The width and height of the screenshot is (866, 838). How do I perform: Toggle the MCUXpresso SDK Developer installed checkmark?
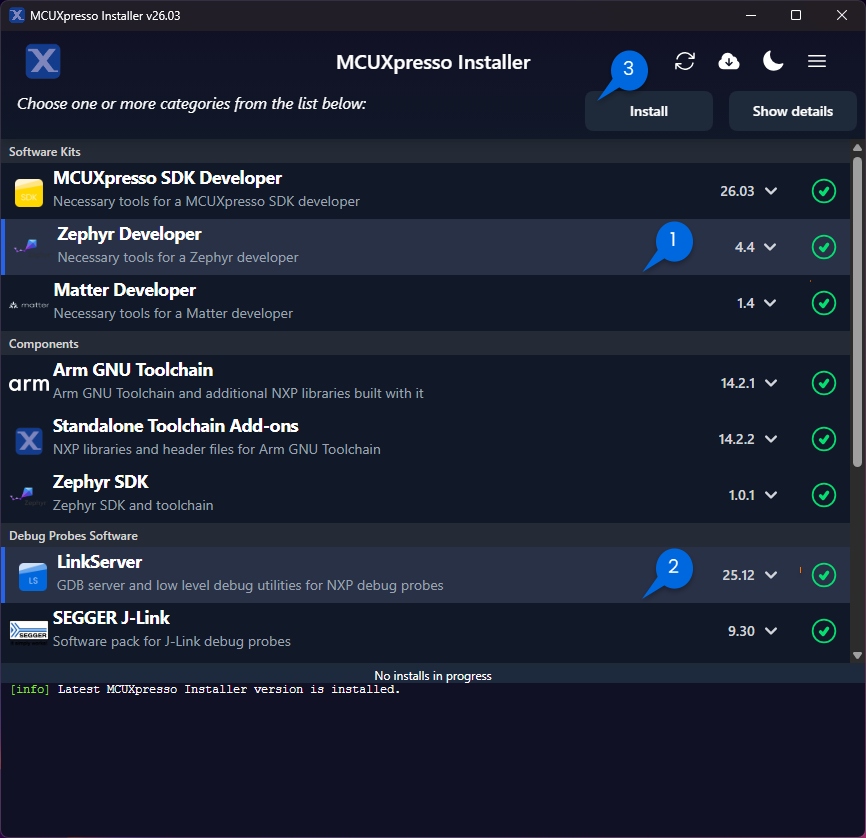[823, 191]
